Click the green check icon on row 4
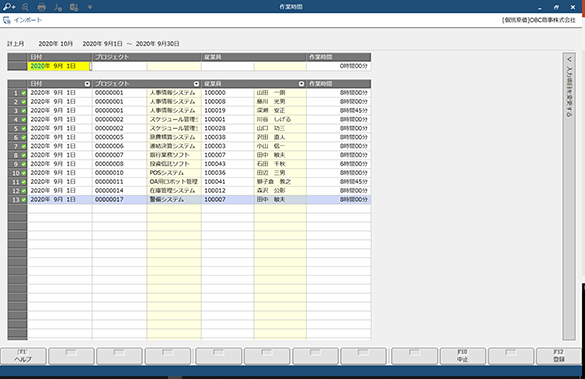Image resolution: width=585 pixels, height=379 pixels. pos(24,120)
